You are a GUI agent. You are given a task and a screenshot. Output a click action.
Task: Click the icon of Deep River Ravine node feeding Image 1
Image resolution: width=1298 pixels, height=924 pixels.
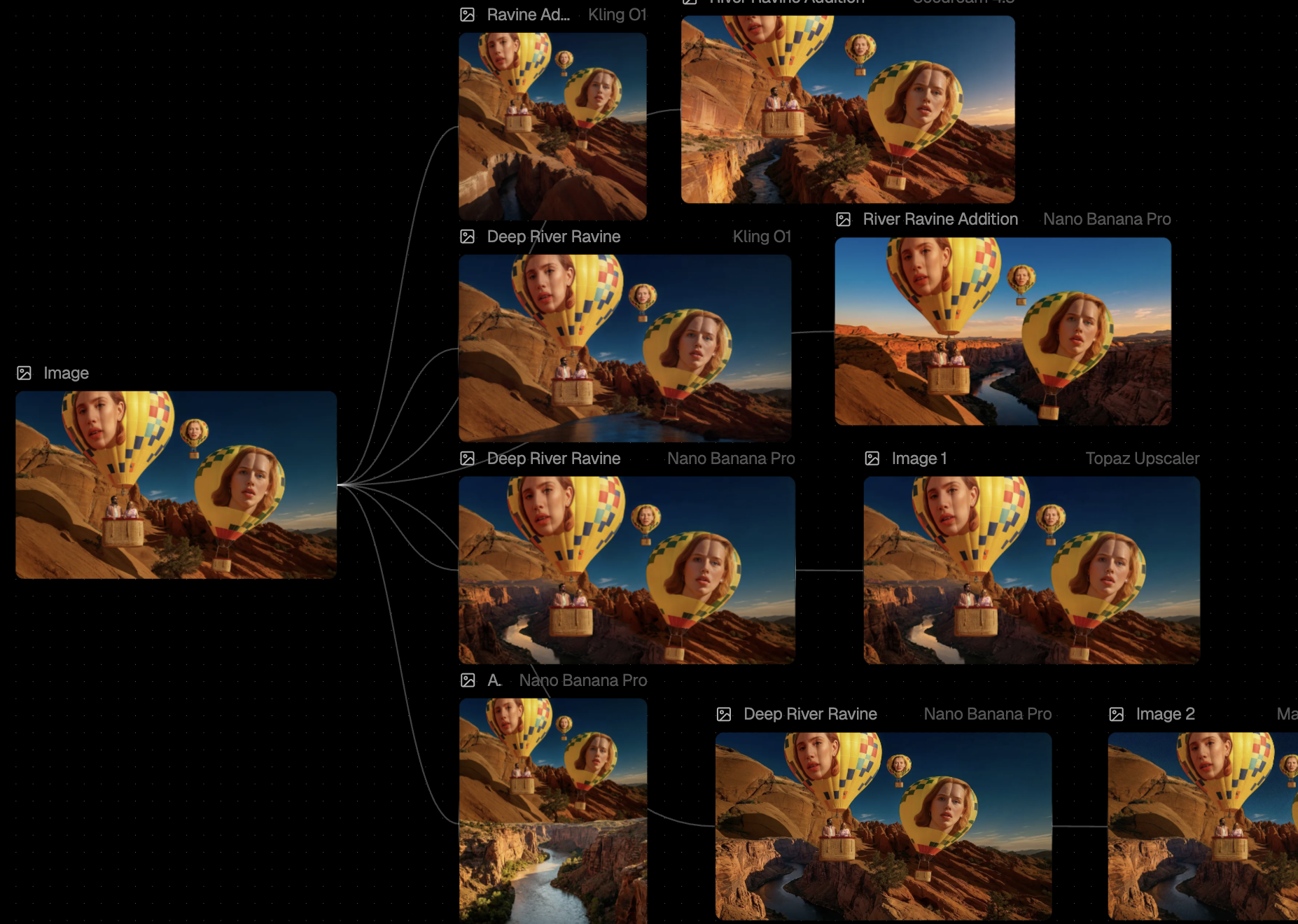tap(468, 458)
